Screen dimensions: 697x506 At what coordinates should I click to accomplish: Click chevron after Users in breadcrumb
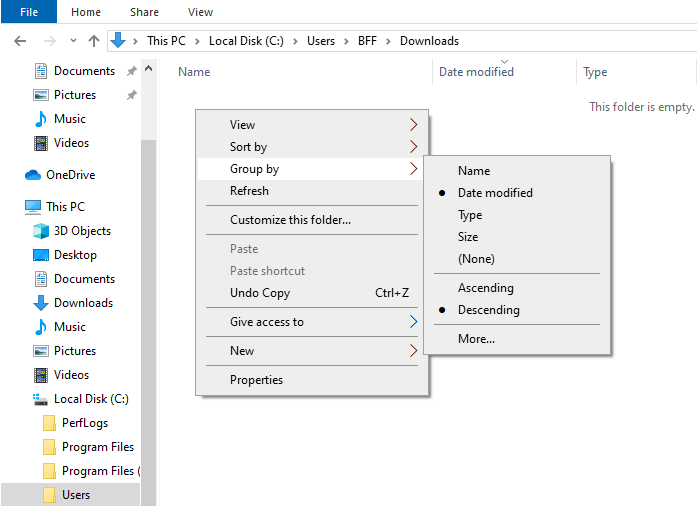click(x=346, y=41)
